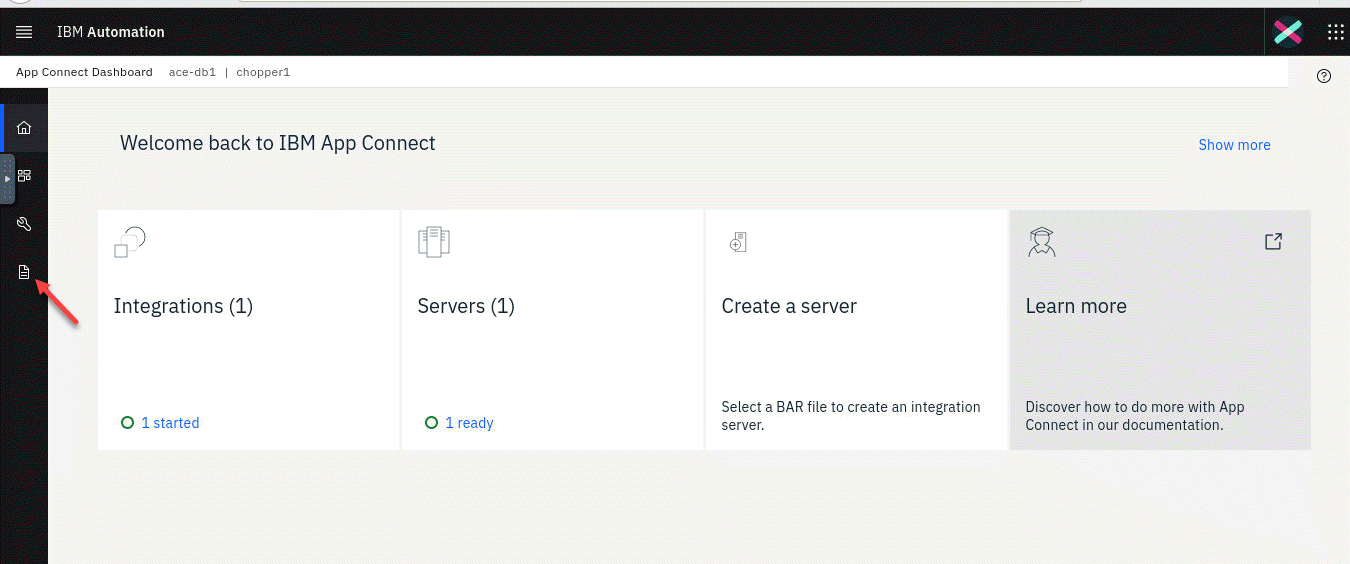1350x564 pixels.
Task: Expand the welcome section with Show more
Action: tap(1234, 145)
